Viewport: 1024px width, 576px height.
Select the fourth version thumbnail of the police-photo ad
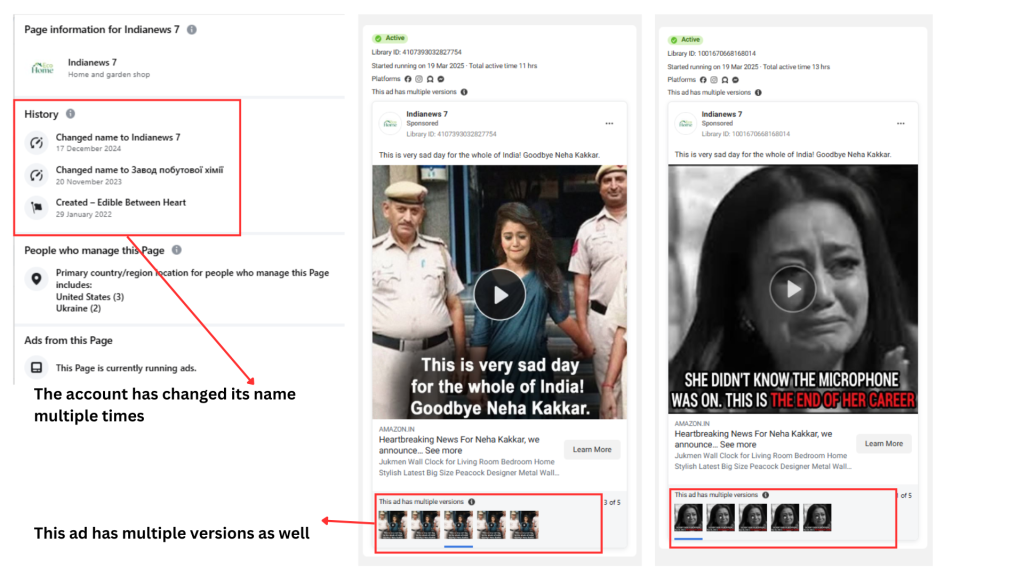491,524
